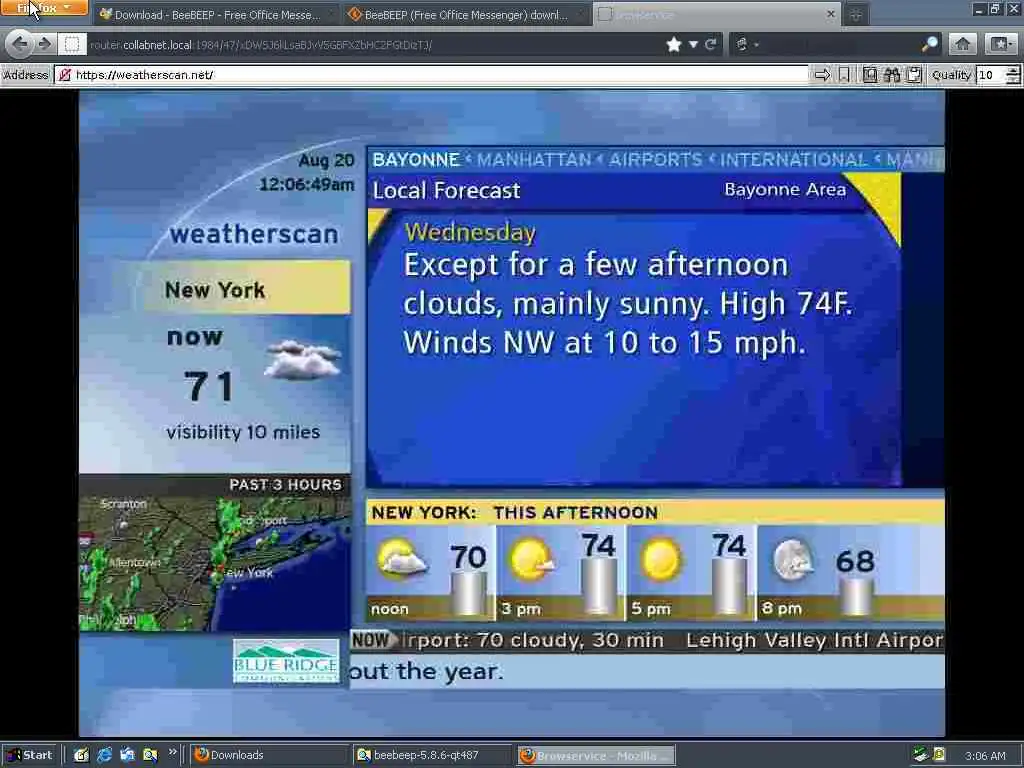
Task: Reload the page with the refresh icon
Action: [x=711, y=44]
